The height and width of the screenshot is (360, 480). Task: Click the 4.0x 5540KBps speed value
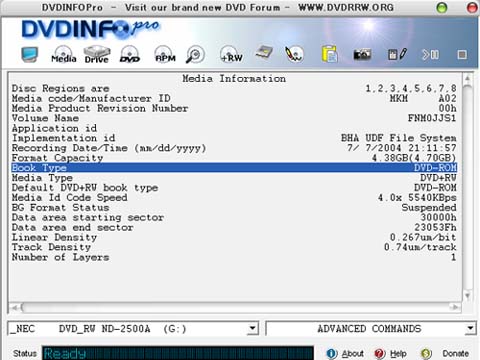pos(417,197)
